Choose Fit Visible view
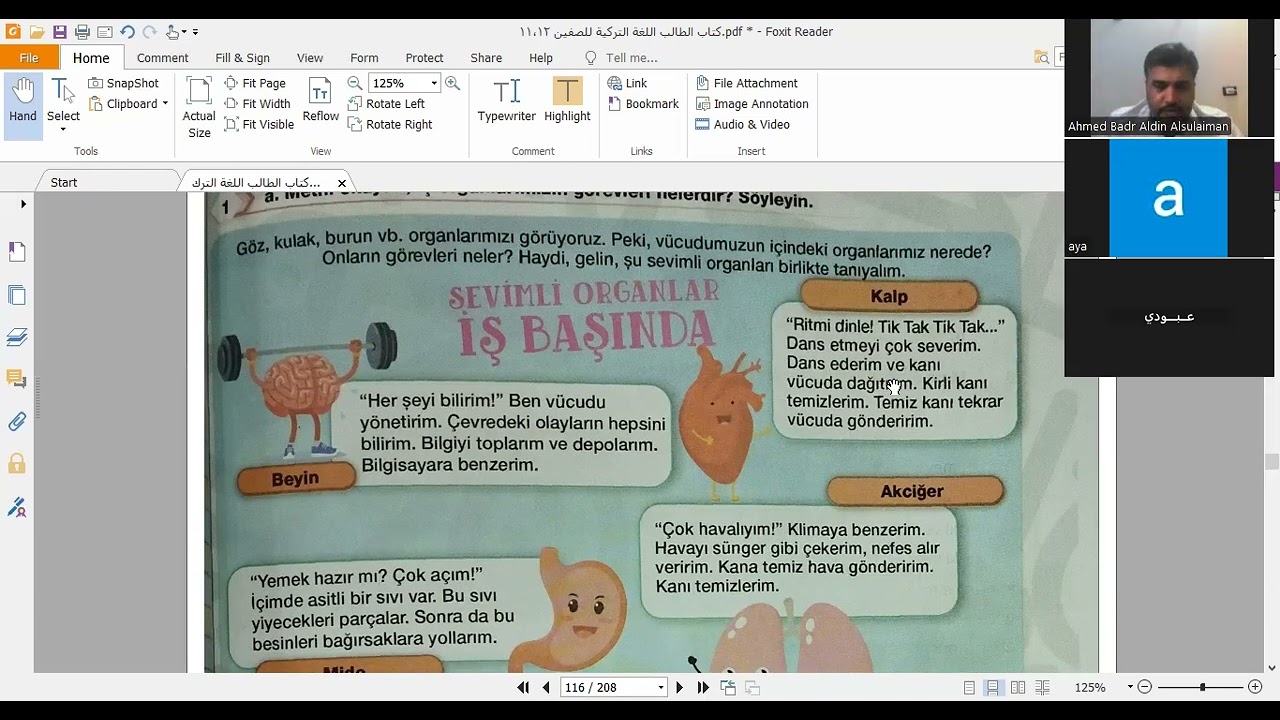 coord(259,124)
